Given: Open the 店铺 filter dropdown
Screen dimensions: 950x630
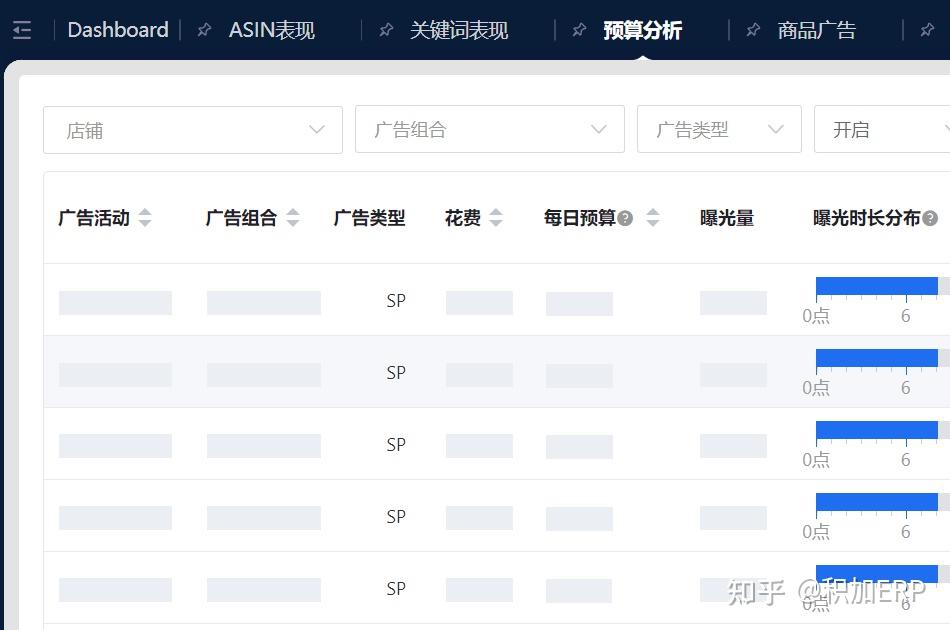Looking at the screenshot, I should click(x=192, y=129).
